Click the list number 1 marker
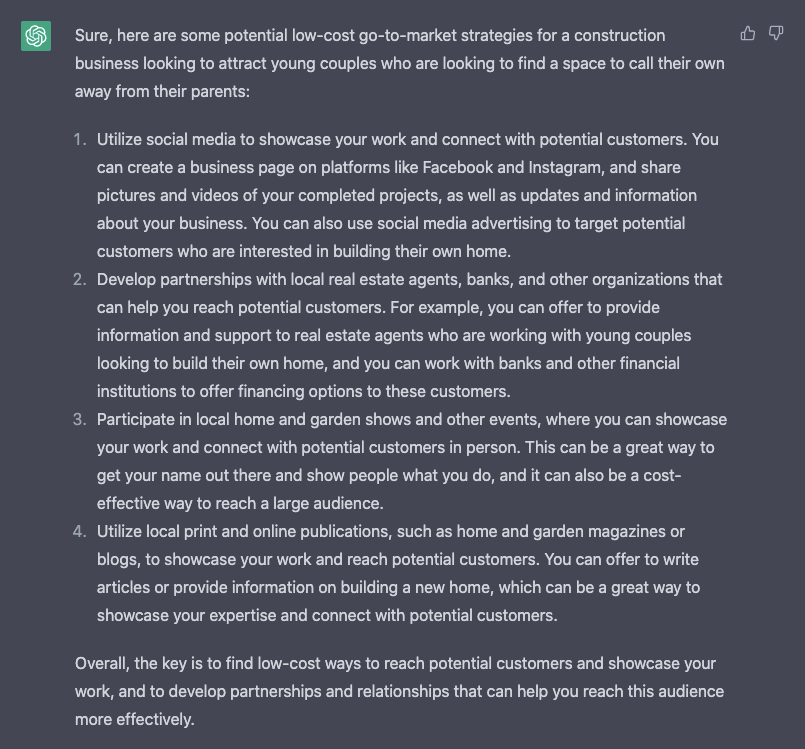The width and height of the screenshot is (805, 749). point(80,140)
